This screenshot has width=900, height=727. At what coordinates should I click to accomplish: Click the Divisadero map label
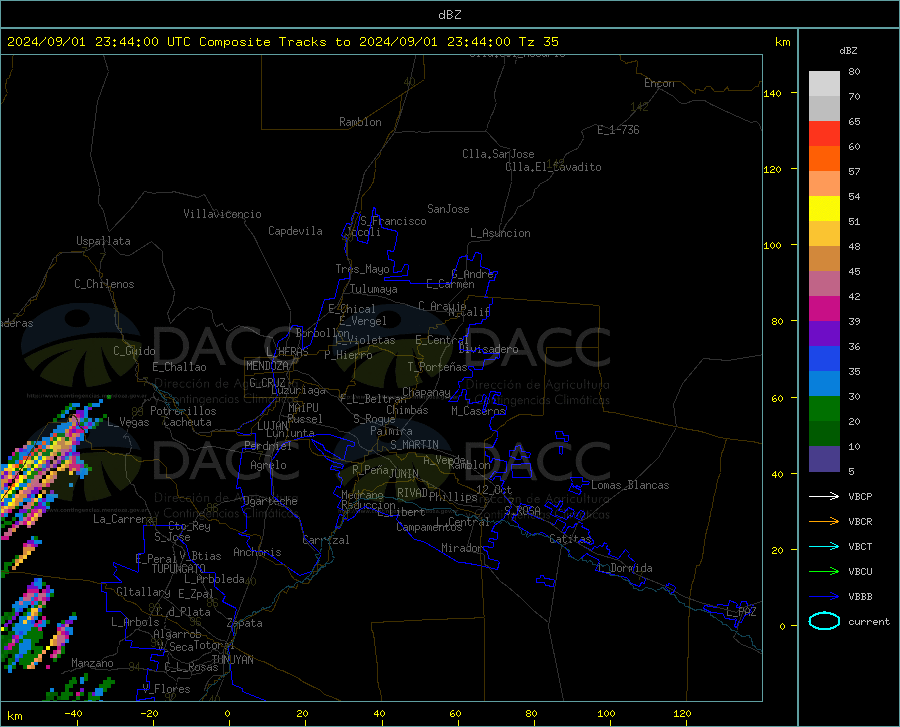click(488, 349)
